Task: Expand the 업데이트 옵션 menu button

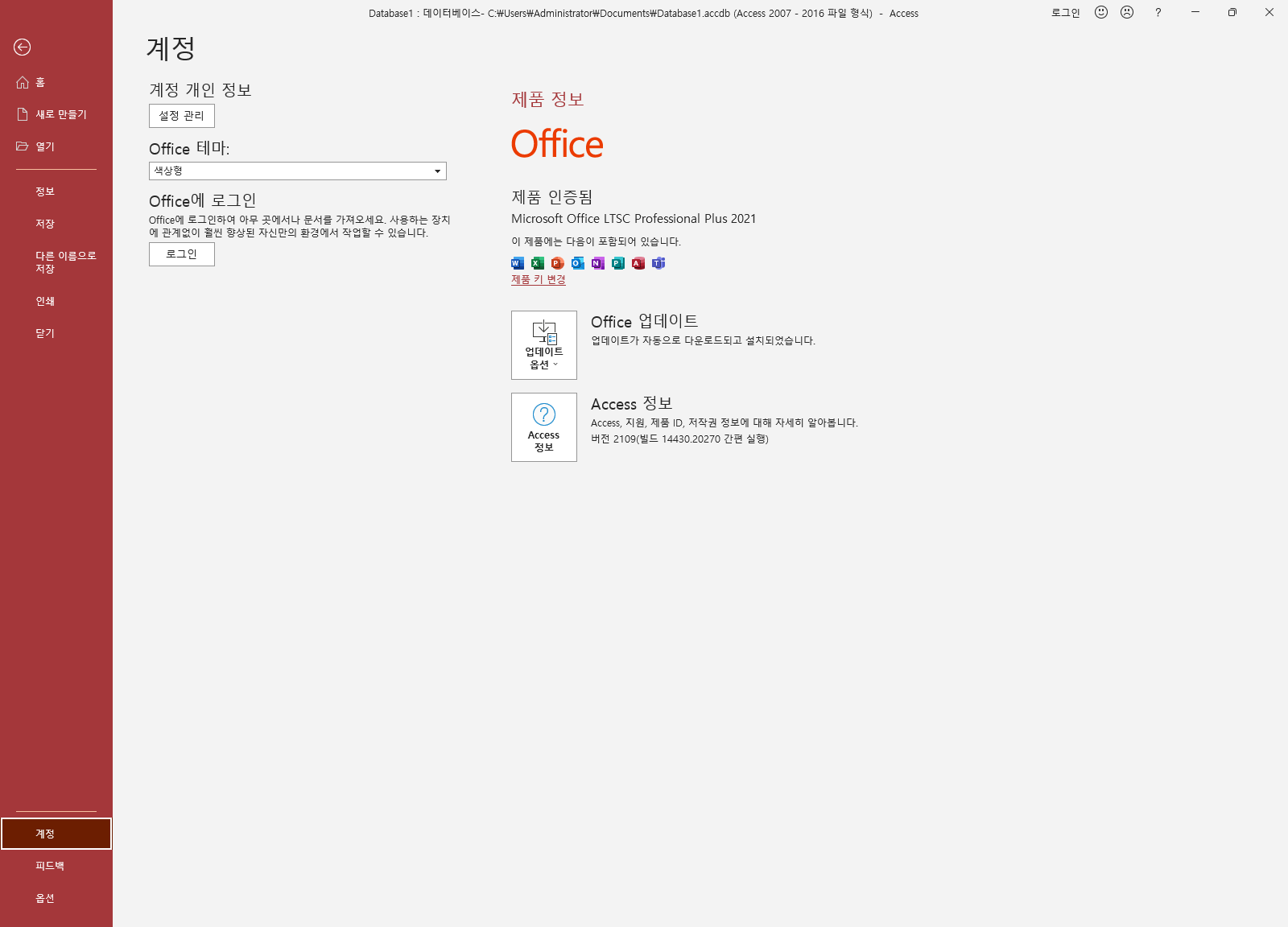Action: coord(544,345)
